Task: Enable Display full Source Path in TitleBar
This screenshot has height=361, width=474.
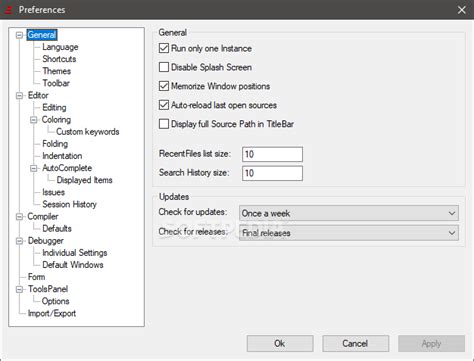Action: point(164,124)
